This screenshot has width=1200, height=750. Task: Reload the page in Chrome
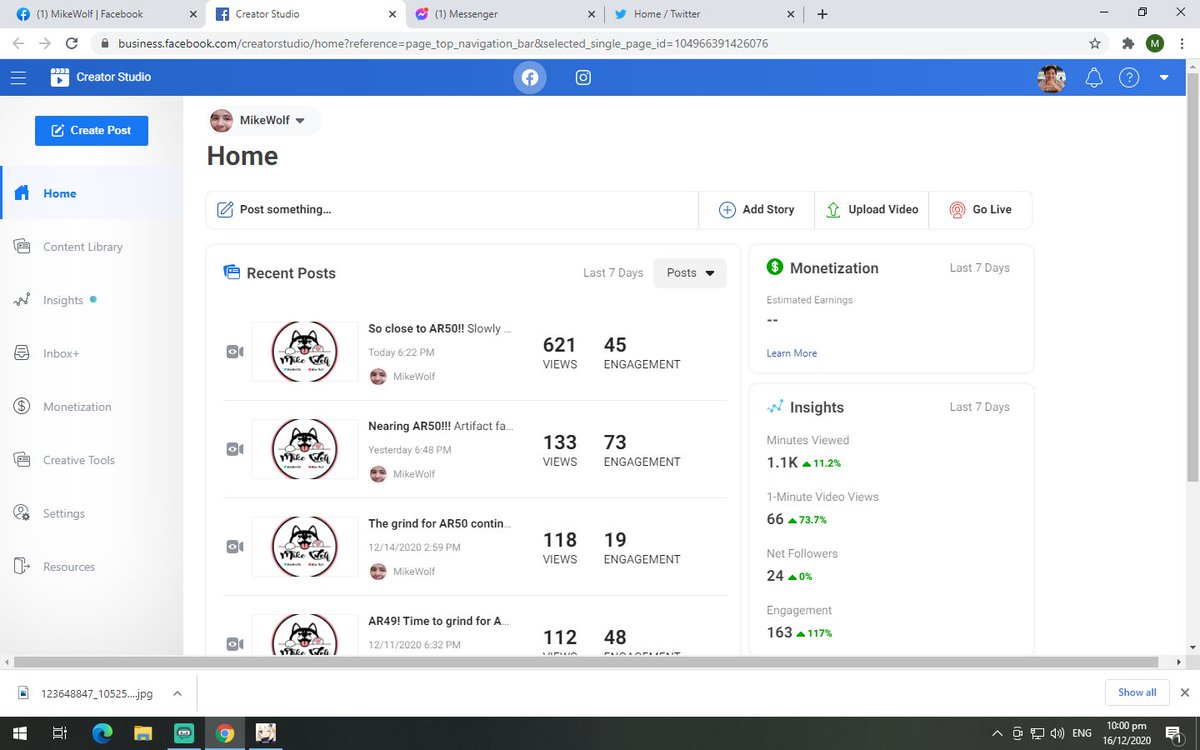pyautogui.click(x=72, y=43)
